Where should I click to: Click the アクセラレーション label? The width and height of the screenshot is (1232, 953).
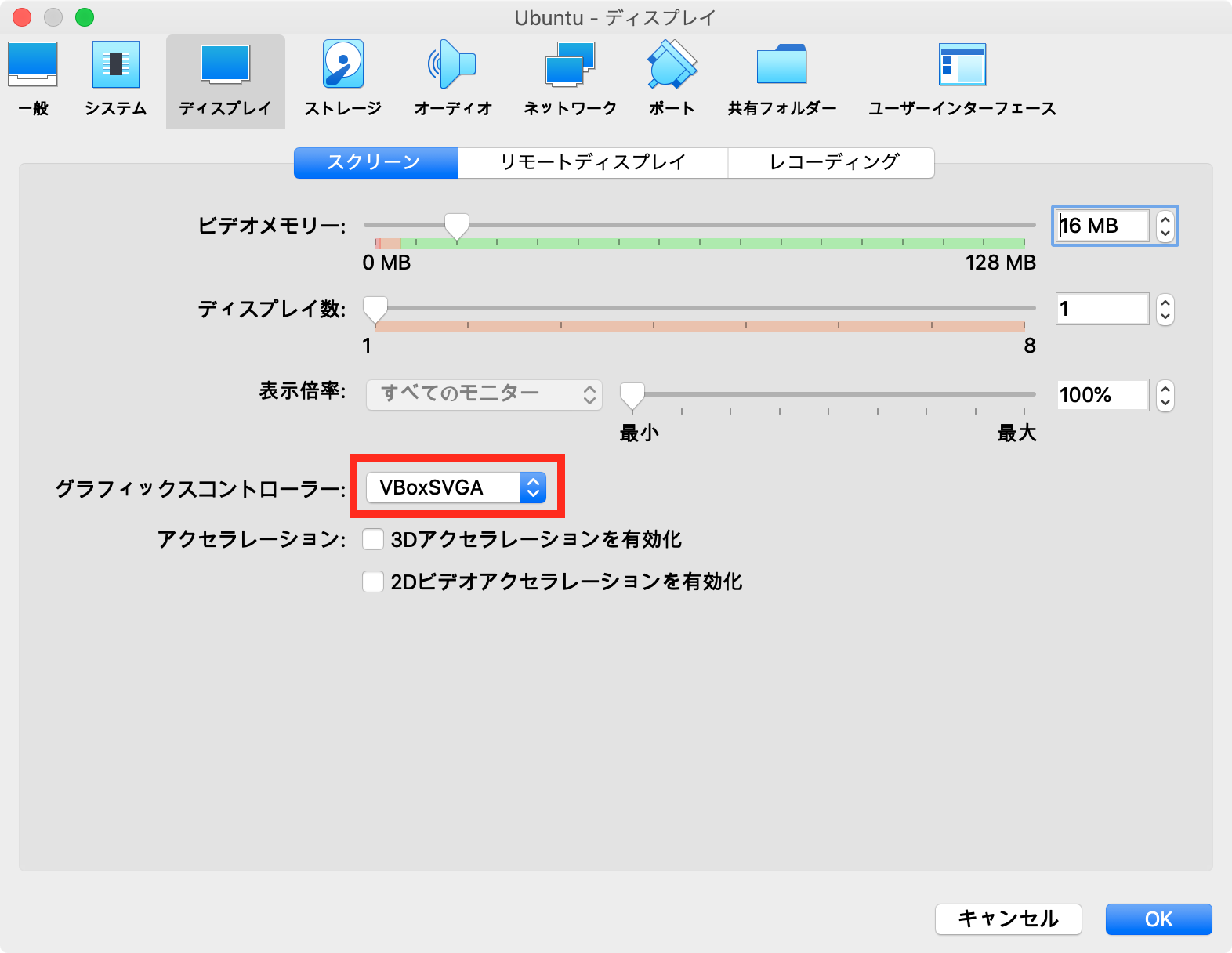[x=252, y=539]
